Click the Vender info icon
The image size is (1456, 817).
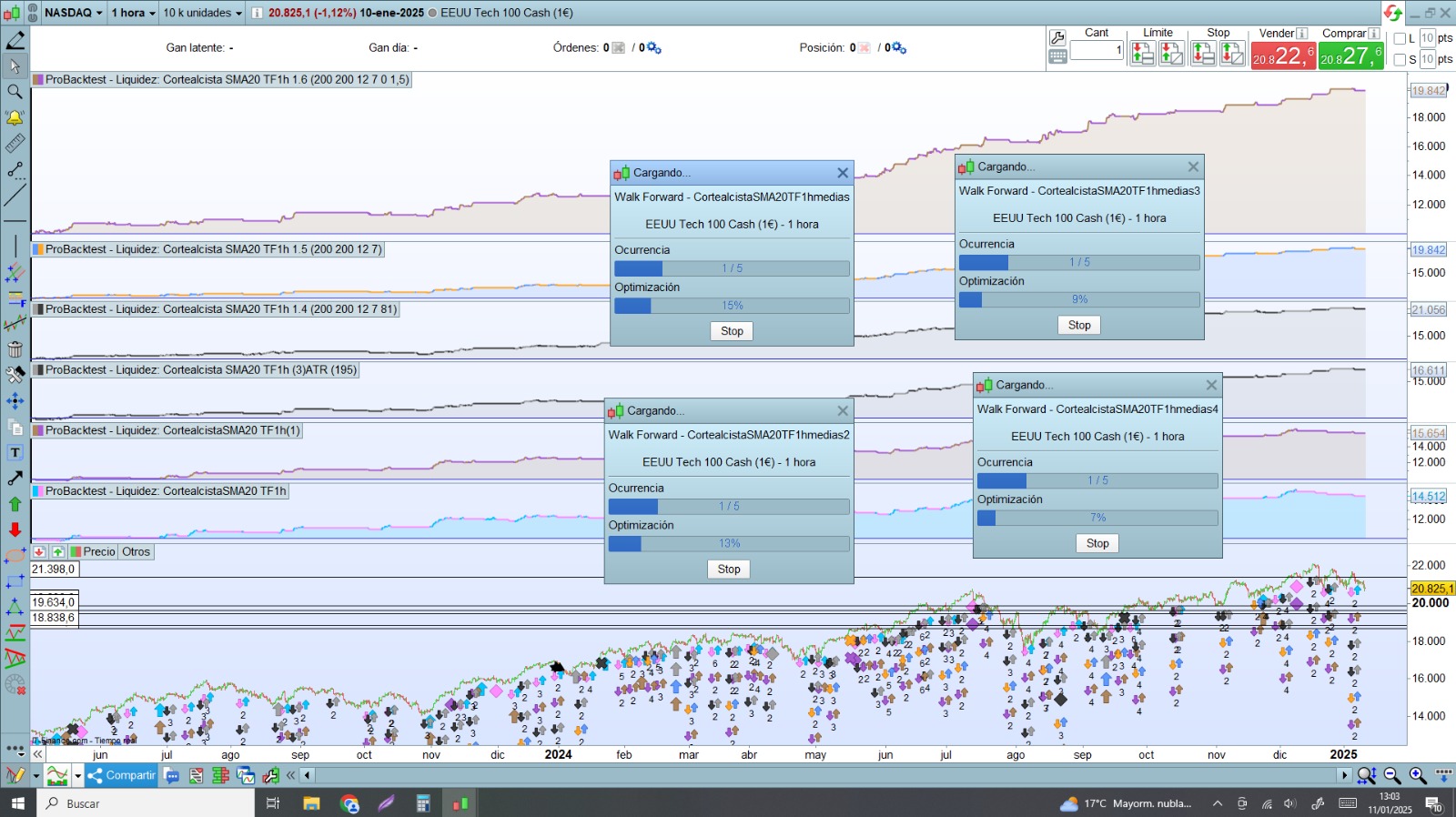(x=1302, y=34)
